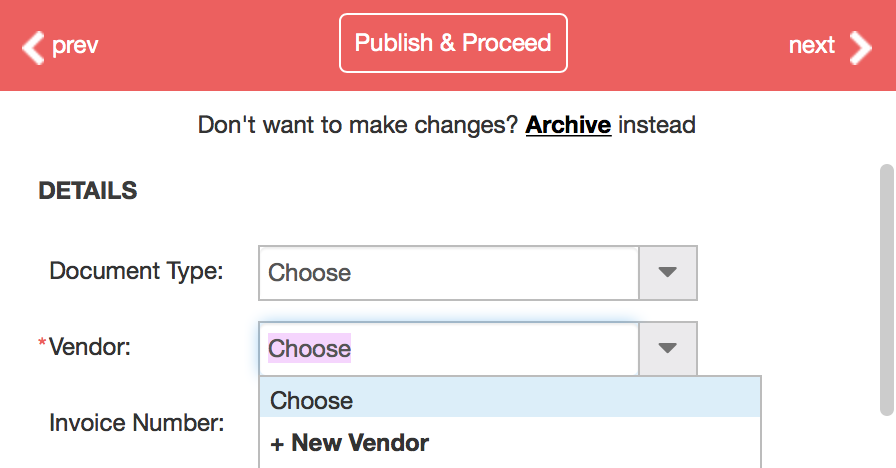Viewport: 896px width, 468px height.
Task: Select the highlighted Choose option in list
Action: (x=510, y=400)
